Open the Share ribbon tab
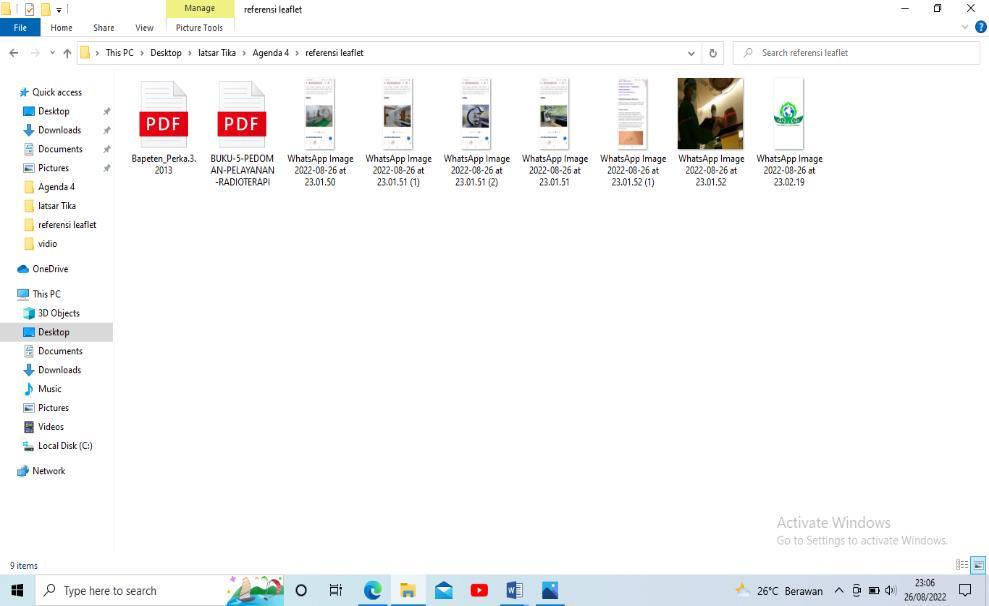This screenshot has height=606, width=989. tap(103, 28)
